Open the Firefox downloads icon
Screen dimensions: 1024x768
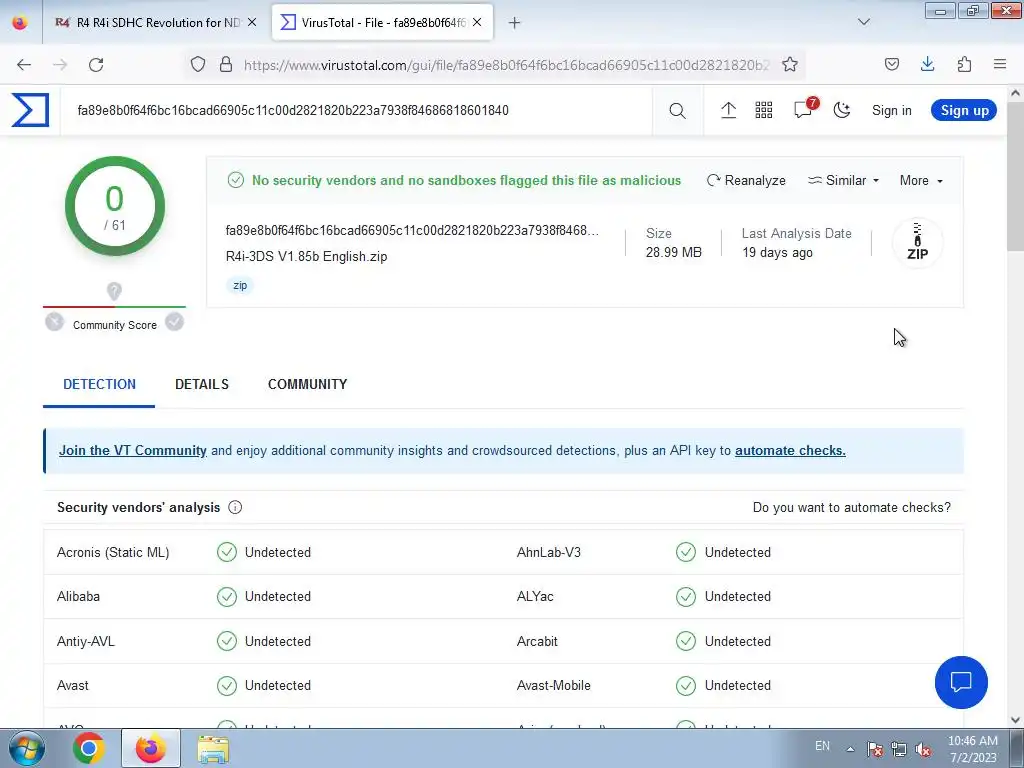[927, 64]
